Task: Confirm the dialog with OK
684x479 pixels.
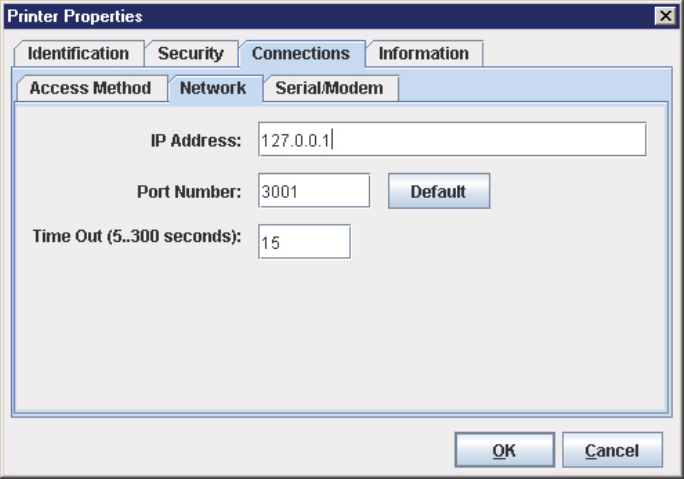Action: (x=504, y=450)
